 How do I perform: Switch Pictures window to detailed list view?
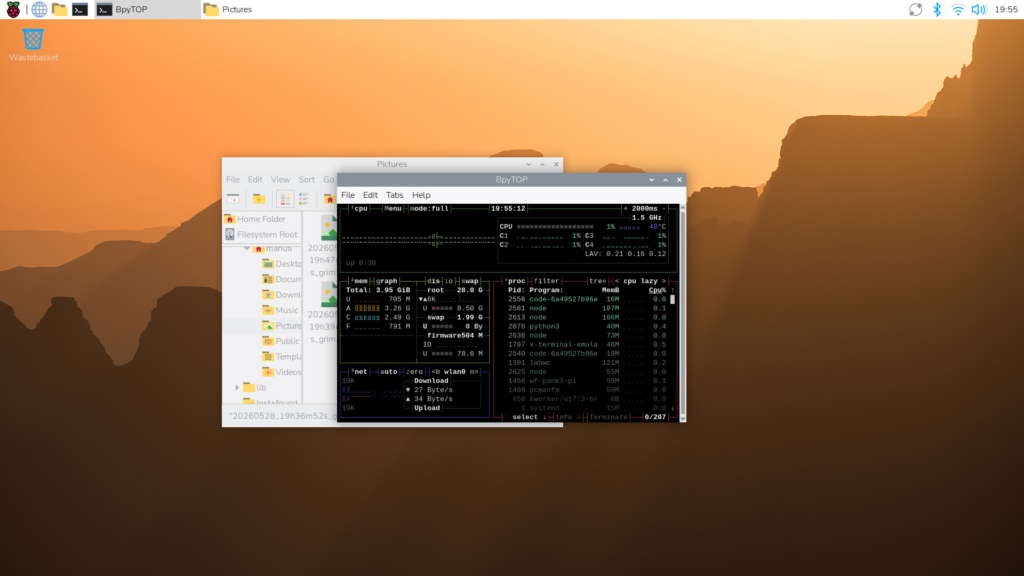tap(304, 199)
